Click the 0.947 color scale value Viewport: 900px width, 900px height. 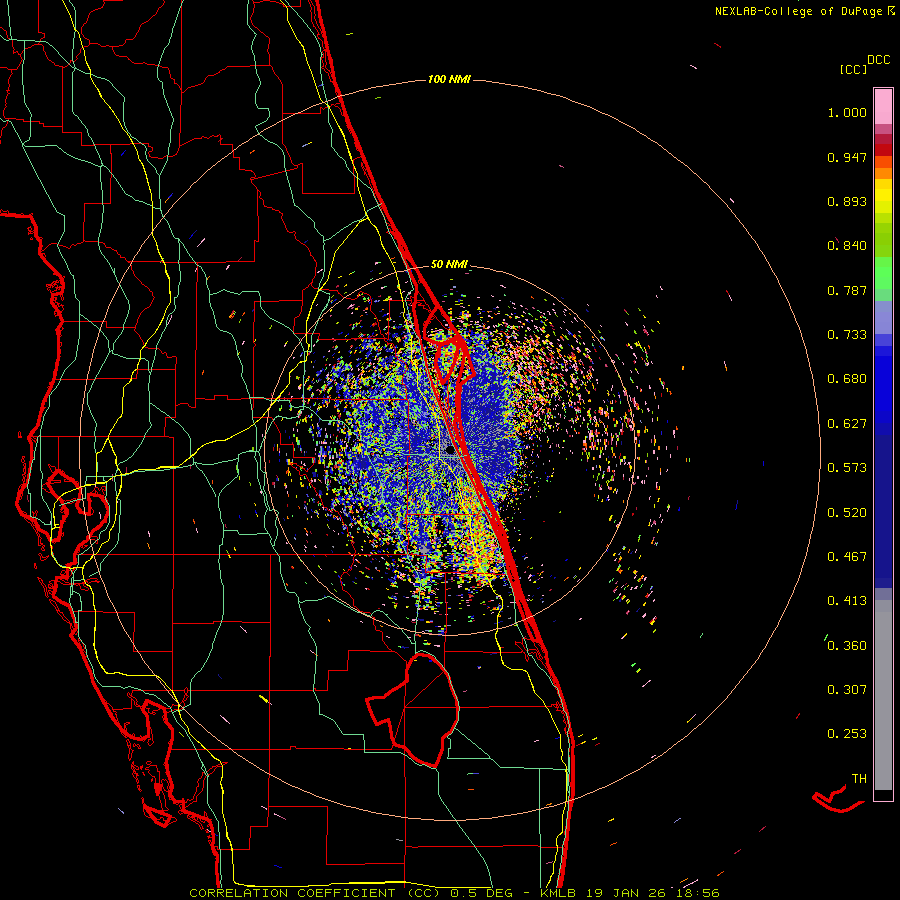tap(847, 157)
